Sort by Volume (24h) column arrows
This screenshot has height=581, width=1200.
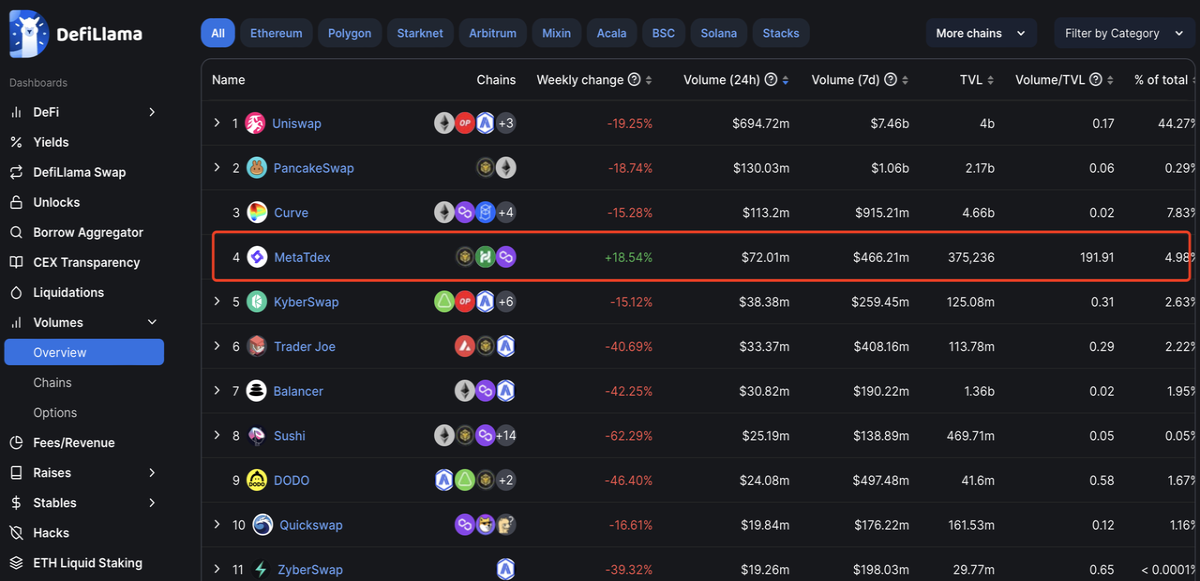point(785,80)
